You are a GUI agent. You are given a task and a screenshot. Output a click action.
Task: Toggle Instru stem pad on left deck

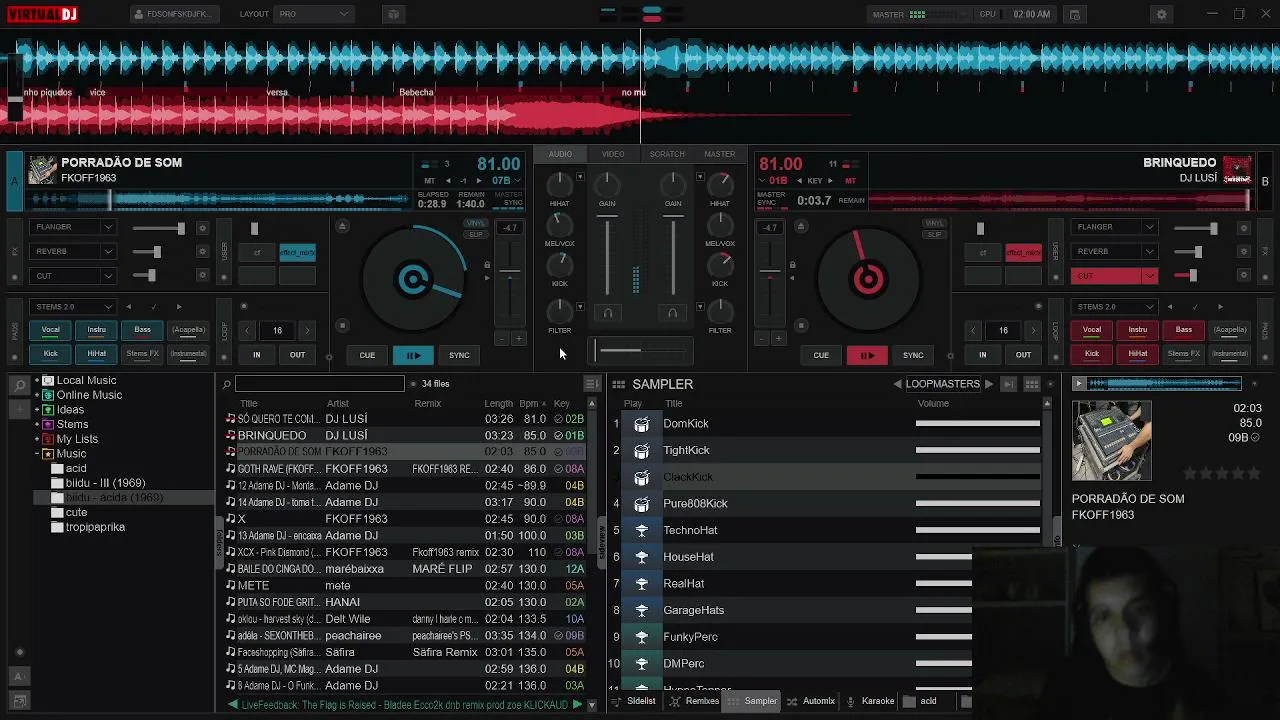96,330
